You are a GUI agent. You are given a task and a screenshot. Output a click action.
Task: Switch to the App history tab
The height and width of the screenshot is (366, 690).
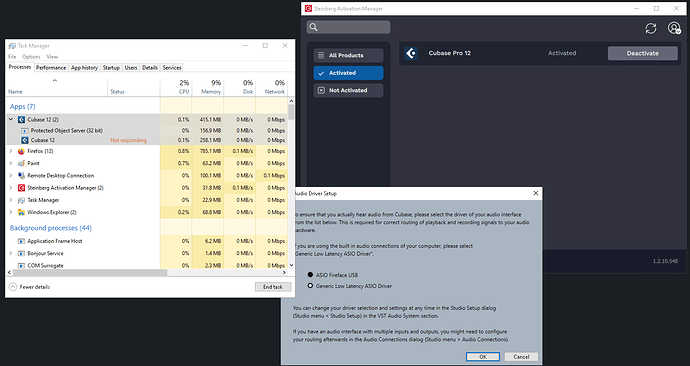[x=84, y=68]
